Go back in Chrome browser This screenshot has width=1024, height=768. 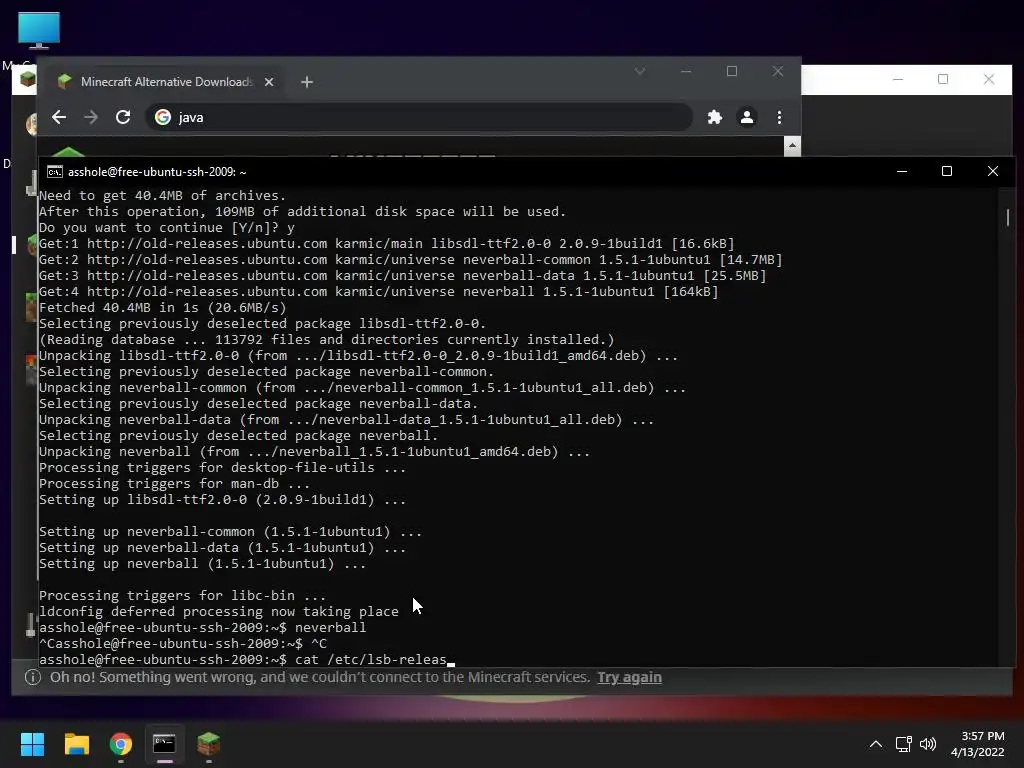click(x=59, y=117)
